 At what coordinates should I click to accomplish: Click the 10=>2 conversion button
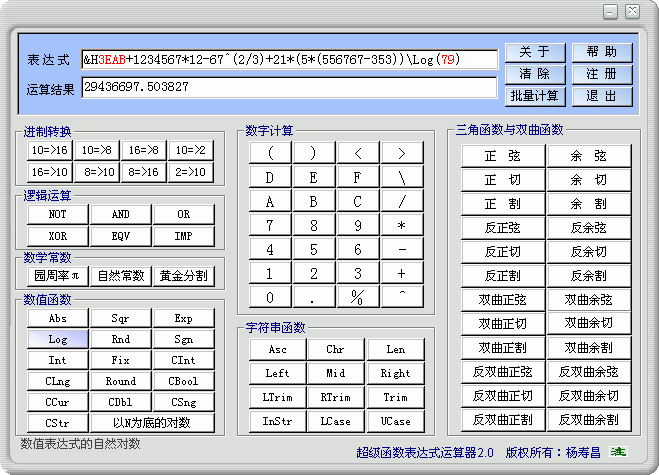191,150
